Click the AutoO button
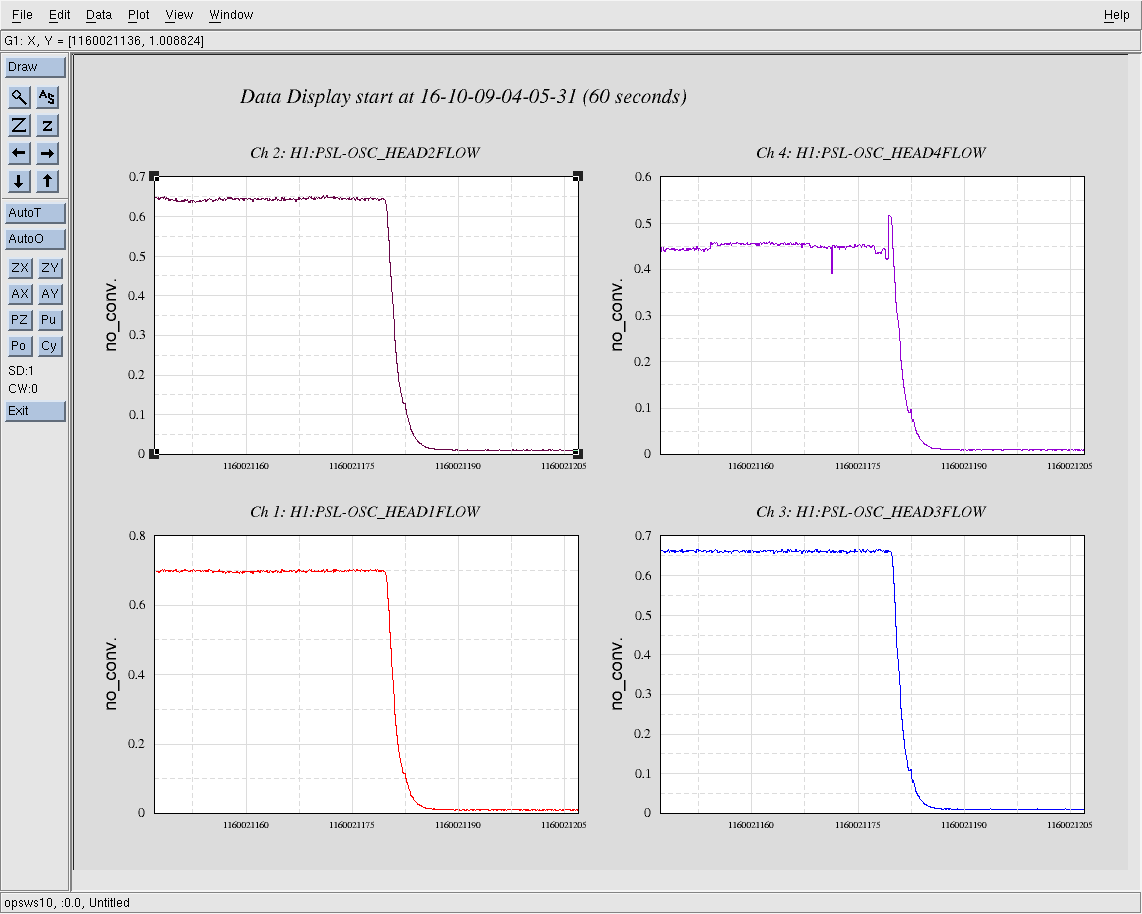 [35, 239]
